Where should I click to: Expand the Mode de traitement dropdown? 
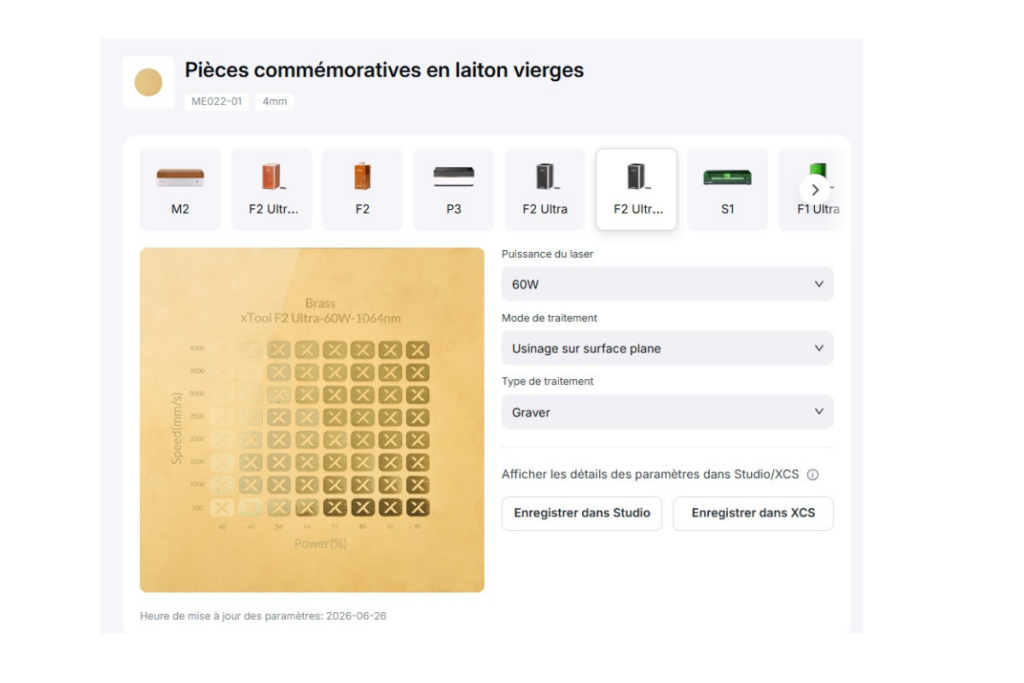pos(667,348)
